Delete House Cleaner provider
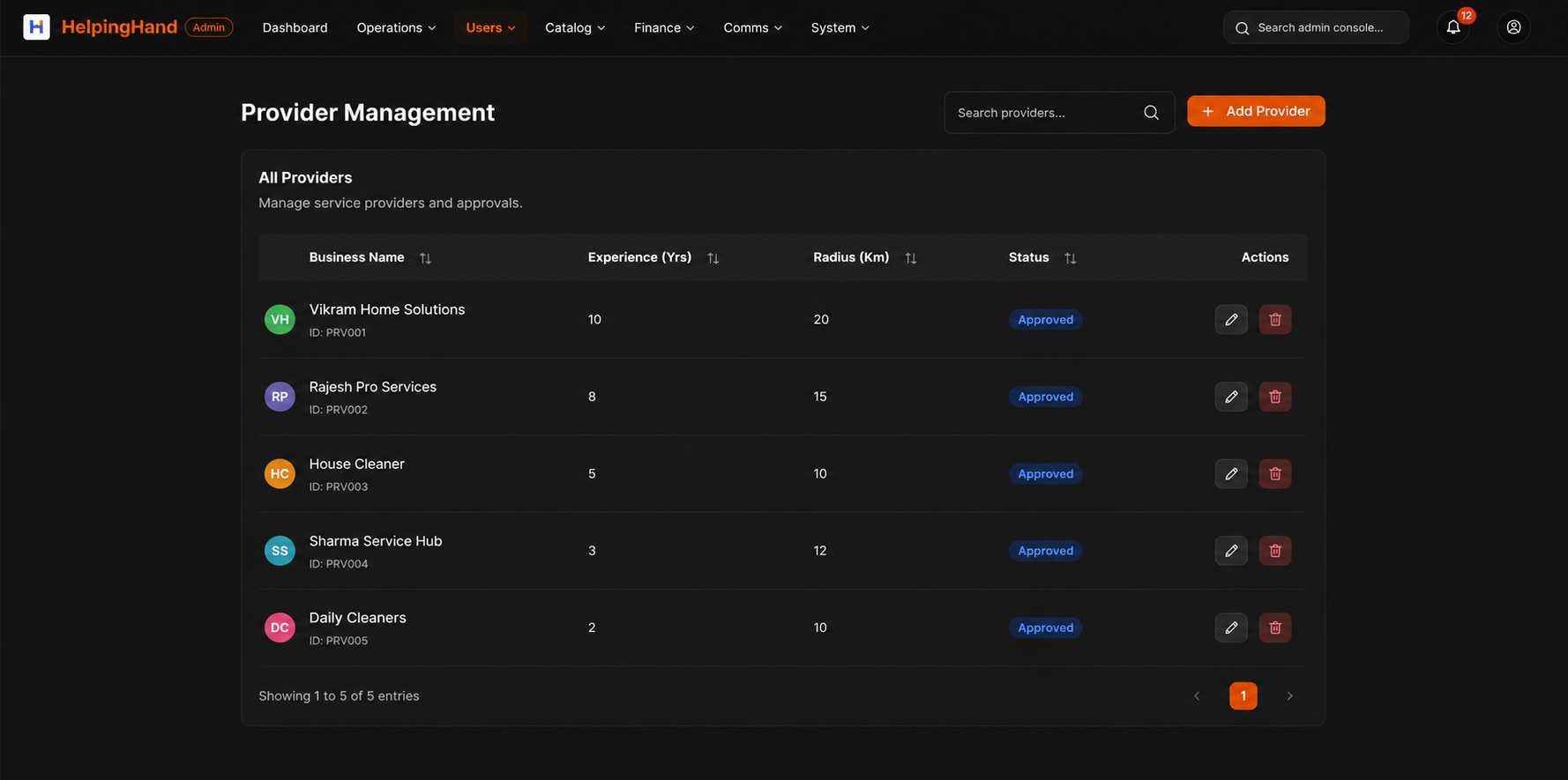This screenshot has width=1568, height=780. coord(1275,473)
